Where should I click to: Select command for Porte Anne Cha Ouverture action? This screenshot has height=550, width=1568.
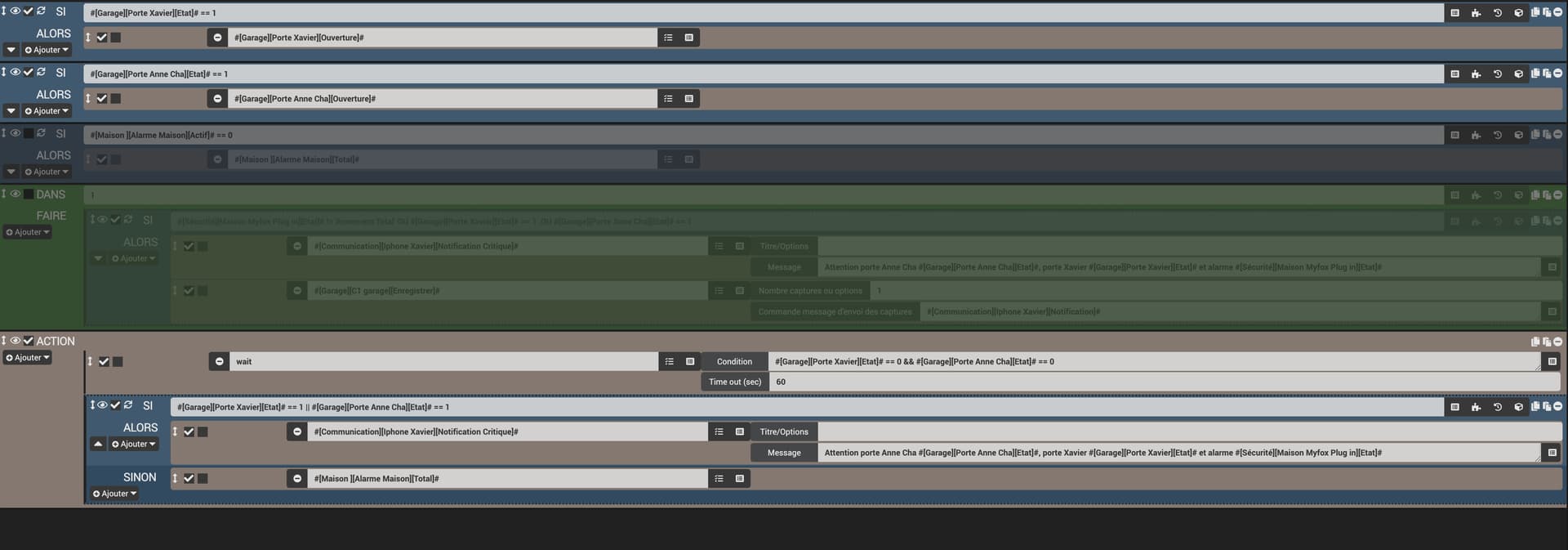(x=689, y=99)
